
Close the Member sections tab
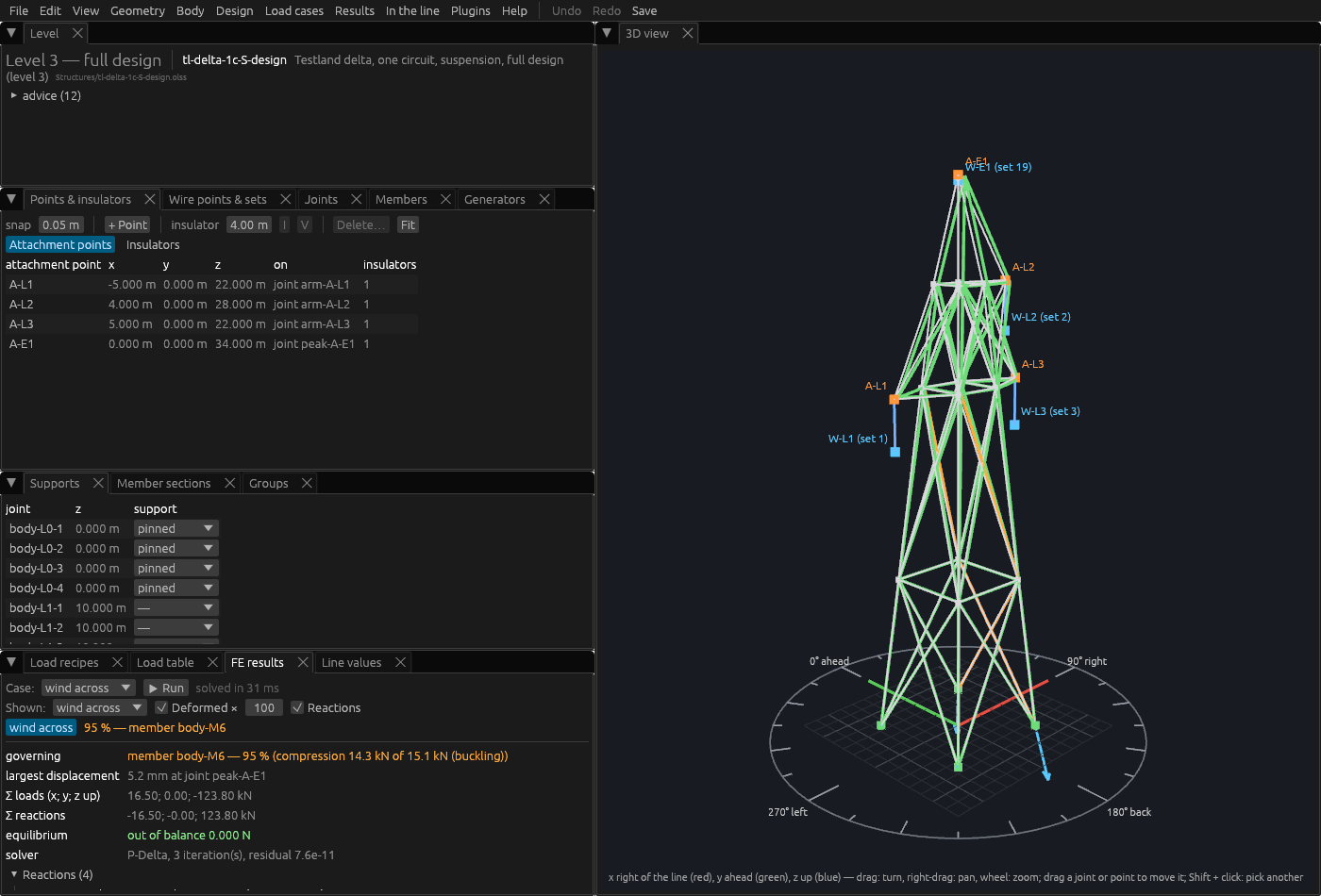(229, 483)
